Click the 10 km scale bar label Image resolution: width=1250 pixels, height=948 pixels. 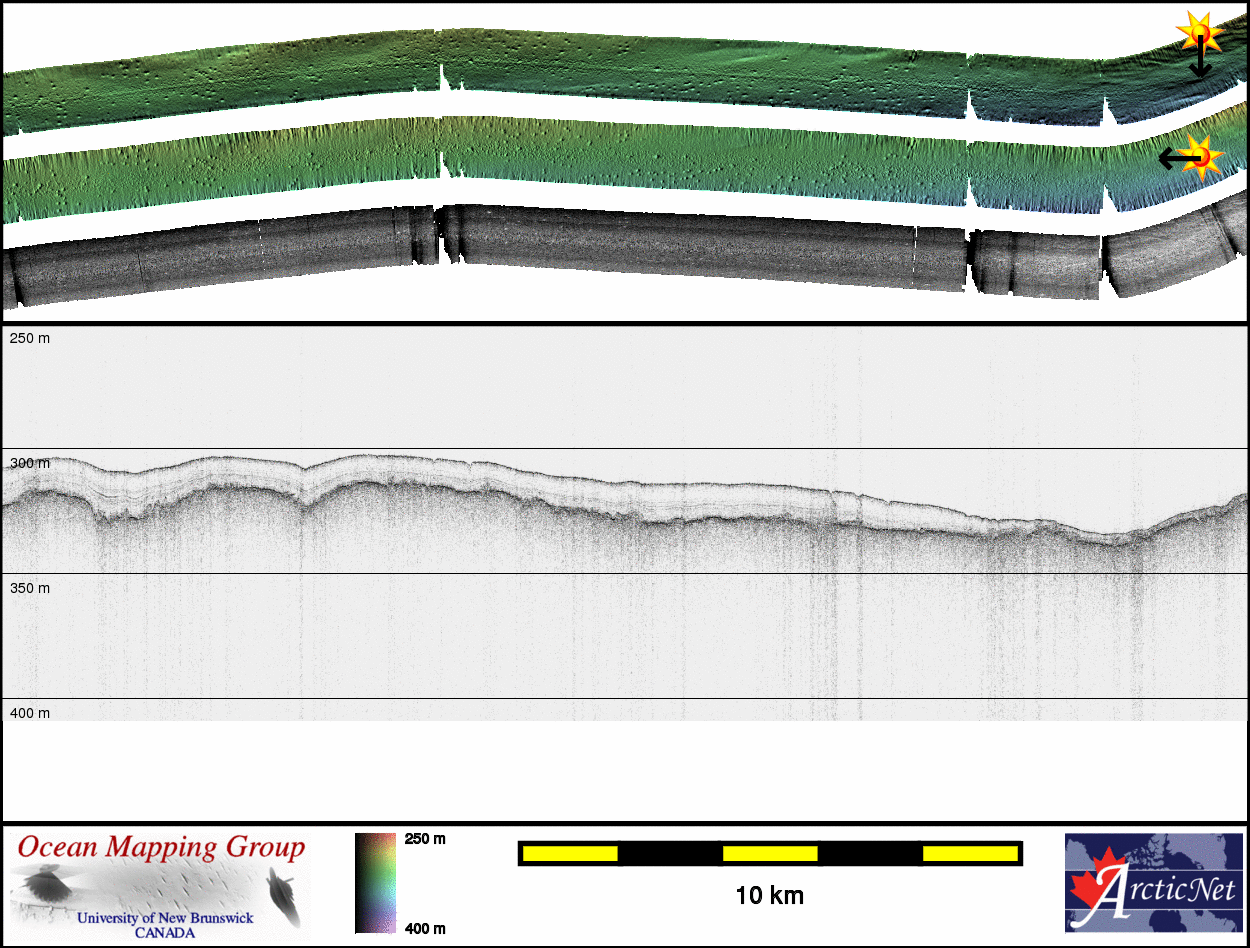769,895
